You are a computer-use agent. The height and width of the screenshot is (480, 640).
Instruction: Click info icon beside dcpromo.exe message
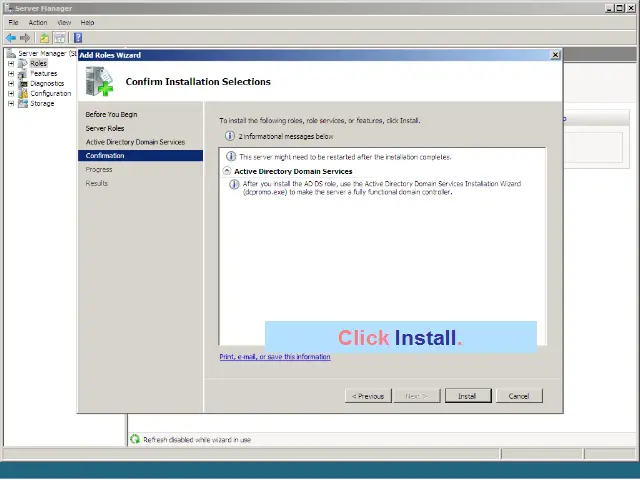234,184
